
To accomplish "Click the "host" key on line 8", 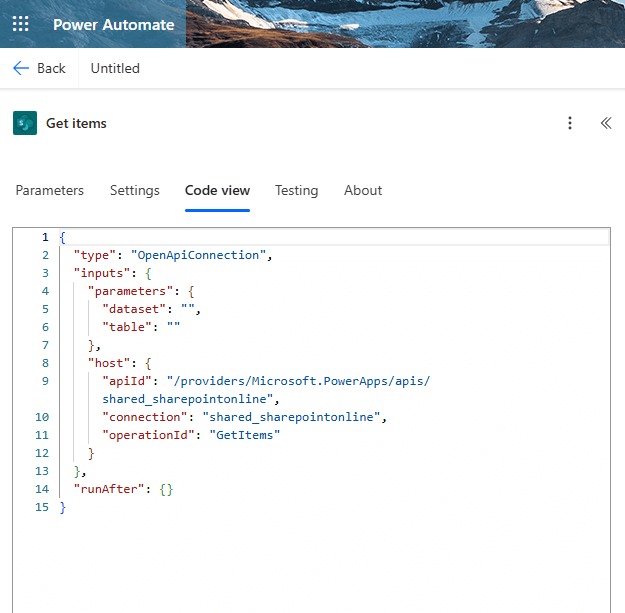I will click(109, 363).
